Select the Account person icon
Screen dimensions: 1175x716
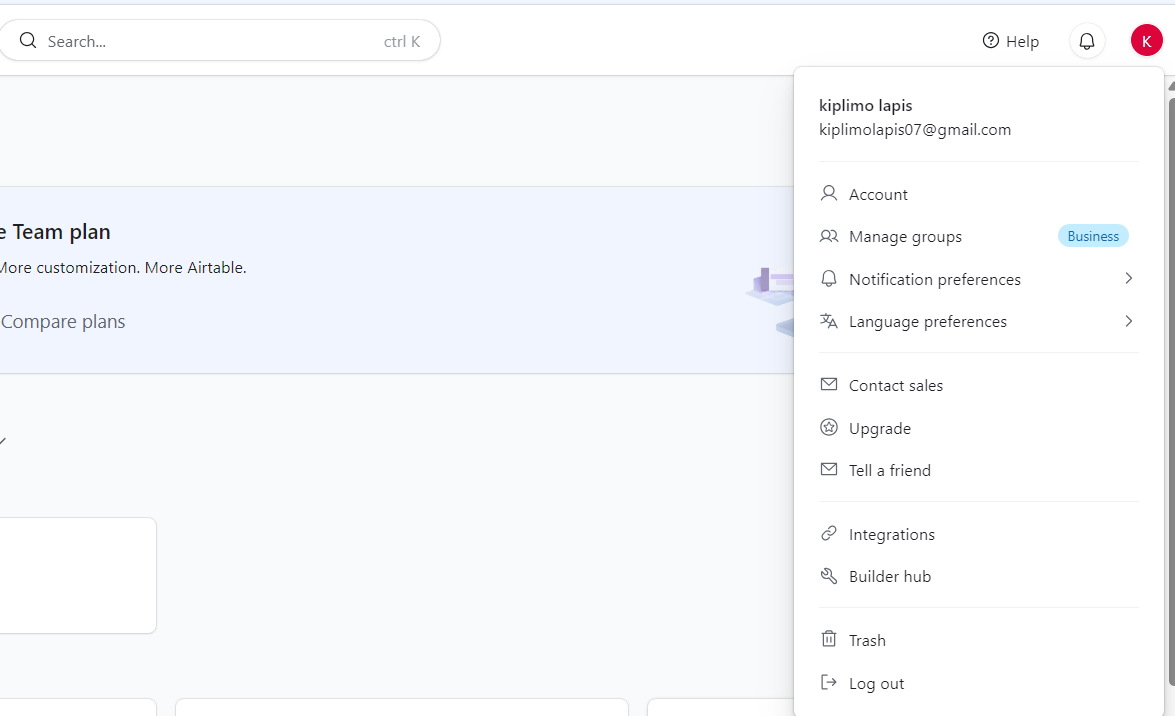pos(828,193)
